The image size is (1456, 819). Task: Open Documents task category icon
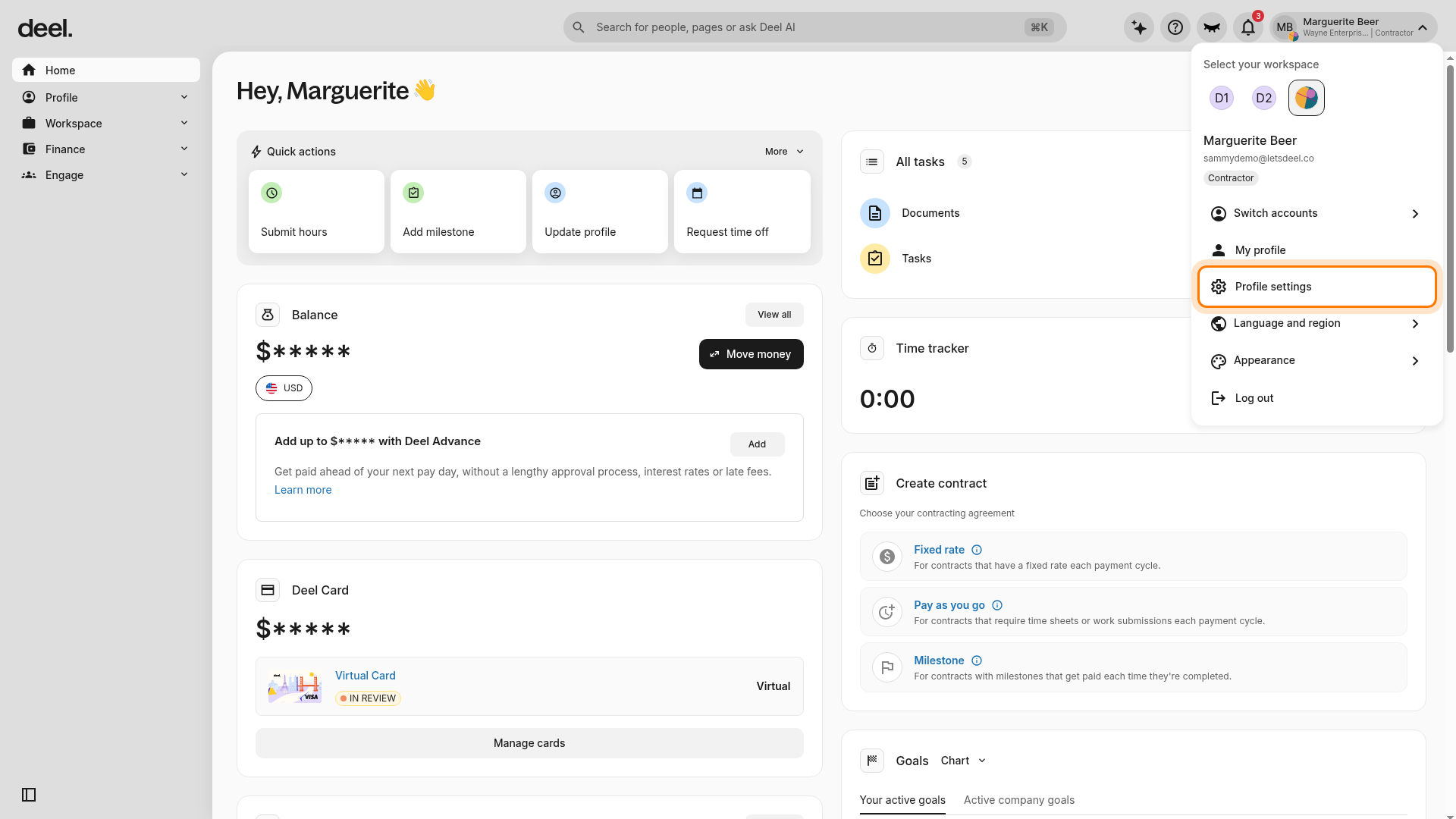(x=875, y=213)
